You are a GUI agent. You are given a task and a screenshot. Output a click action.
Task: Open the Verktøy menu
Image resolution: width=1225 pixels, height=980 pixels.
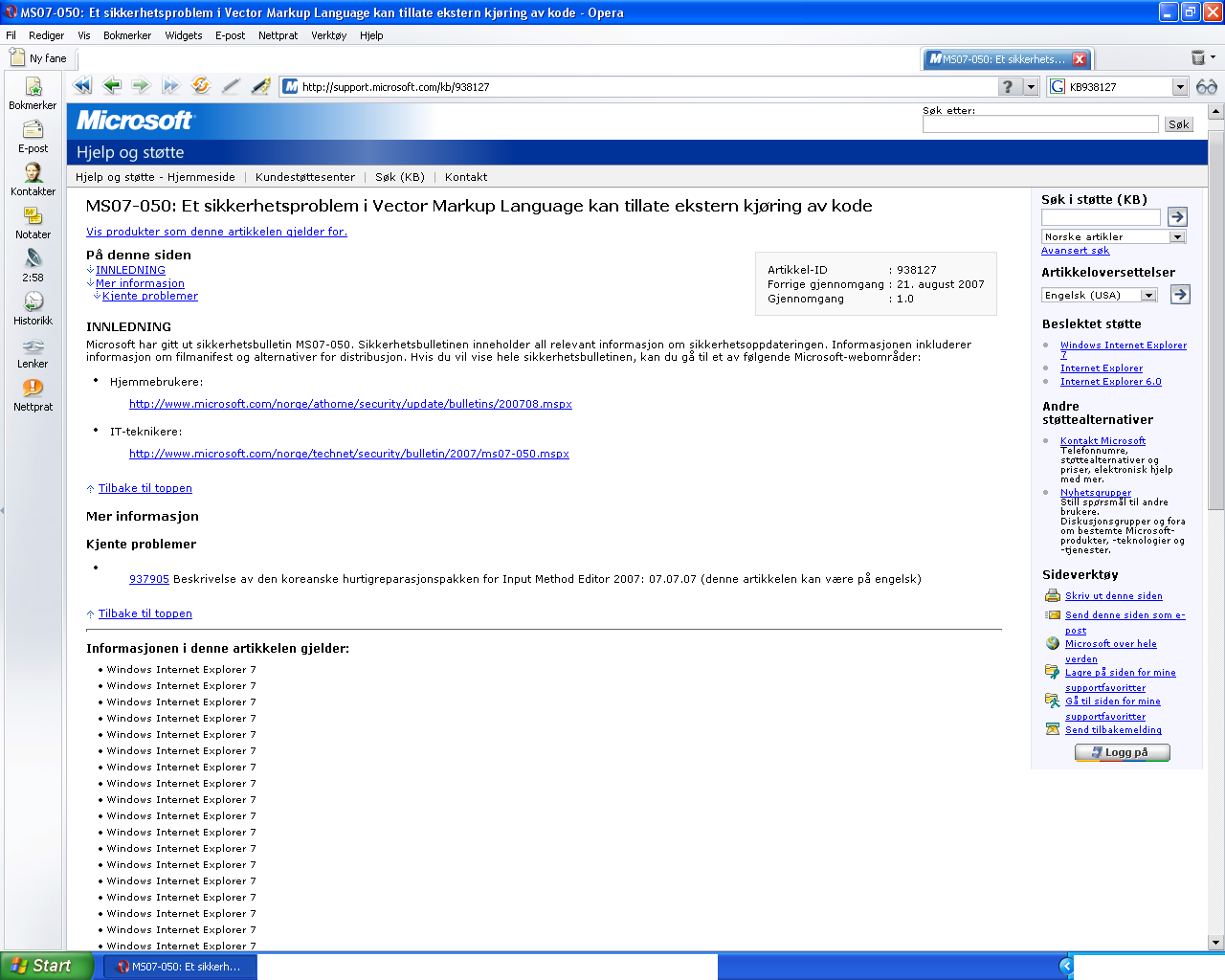[328, 35]
